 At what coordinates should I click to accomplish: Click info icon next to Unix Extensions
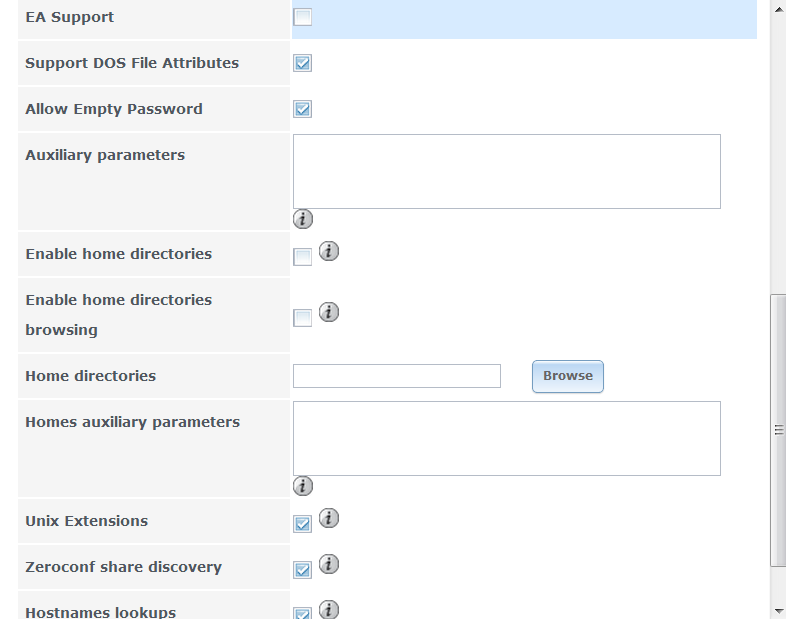[329, 518]
